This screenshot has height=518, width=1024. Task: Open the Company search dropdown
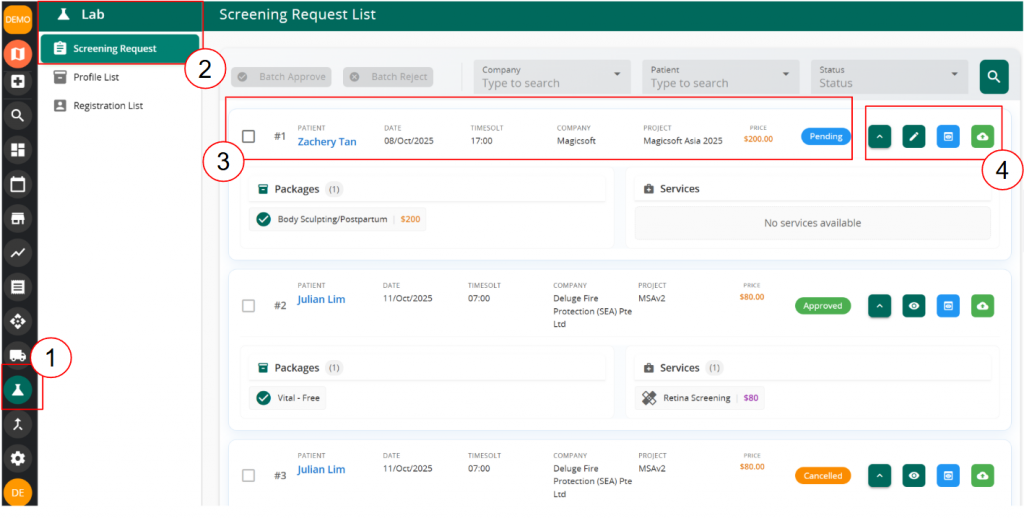[551, 77]
